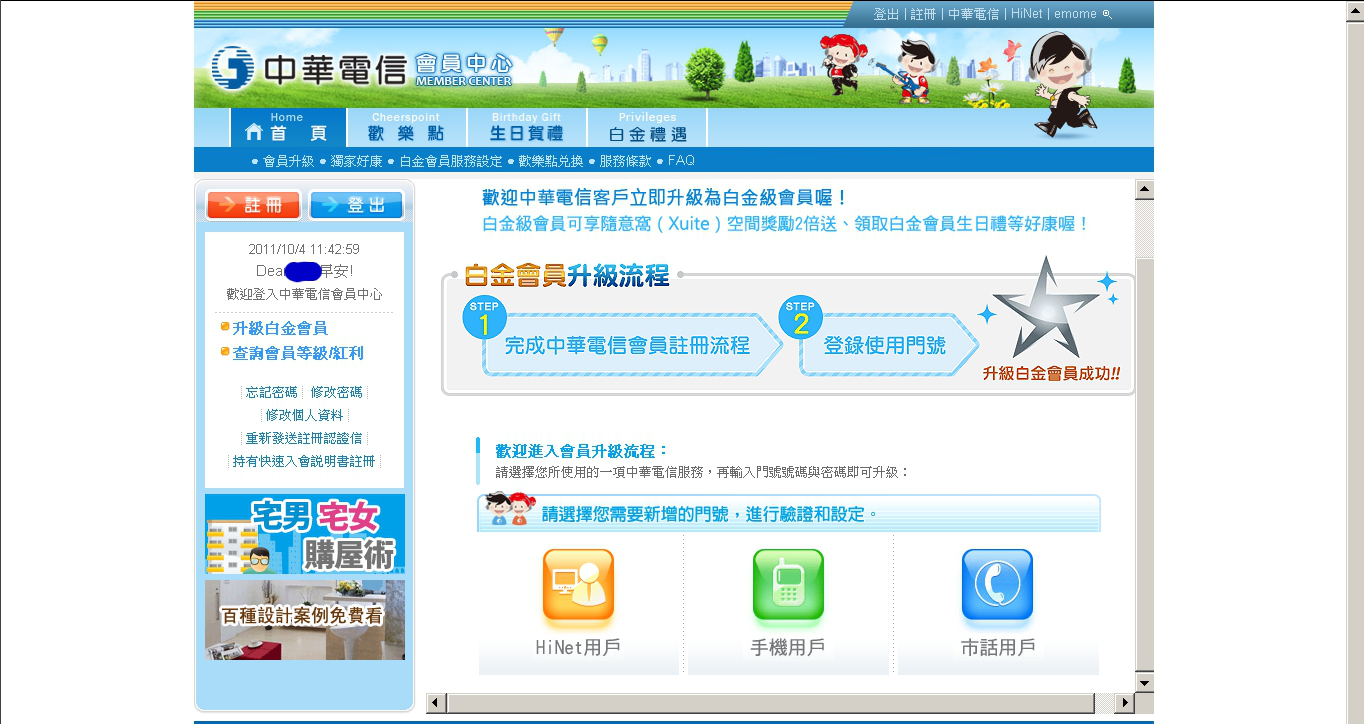Open the 首頁 Home tab
The height and width of the screenshot is (724, 1364).
pyautogui.click(x=288, y=127)
